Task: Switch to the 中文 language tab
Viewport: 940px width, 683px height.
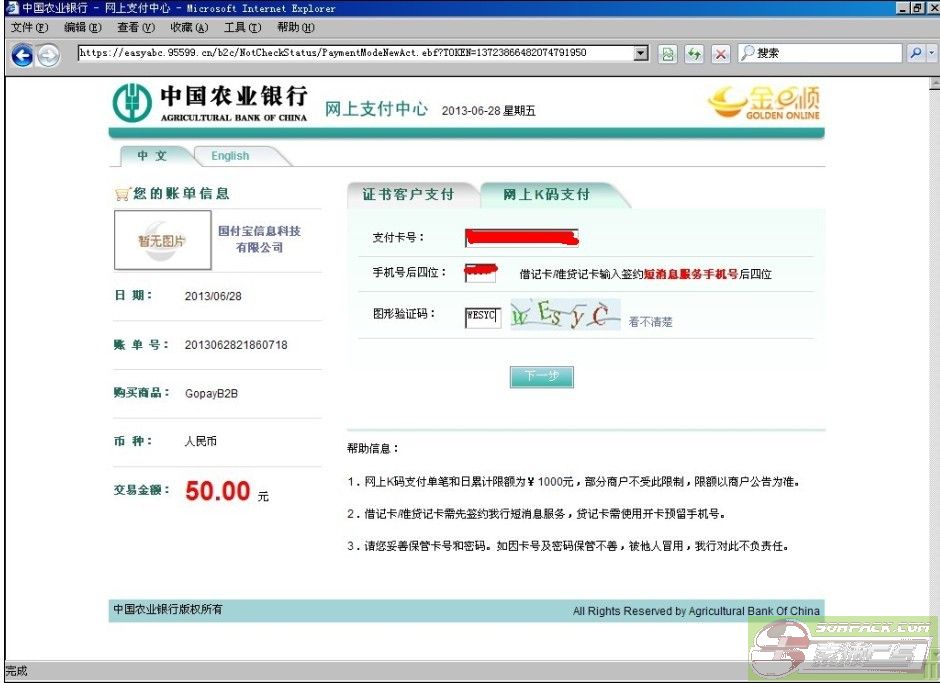Action: [x=152, y=156]
